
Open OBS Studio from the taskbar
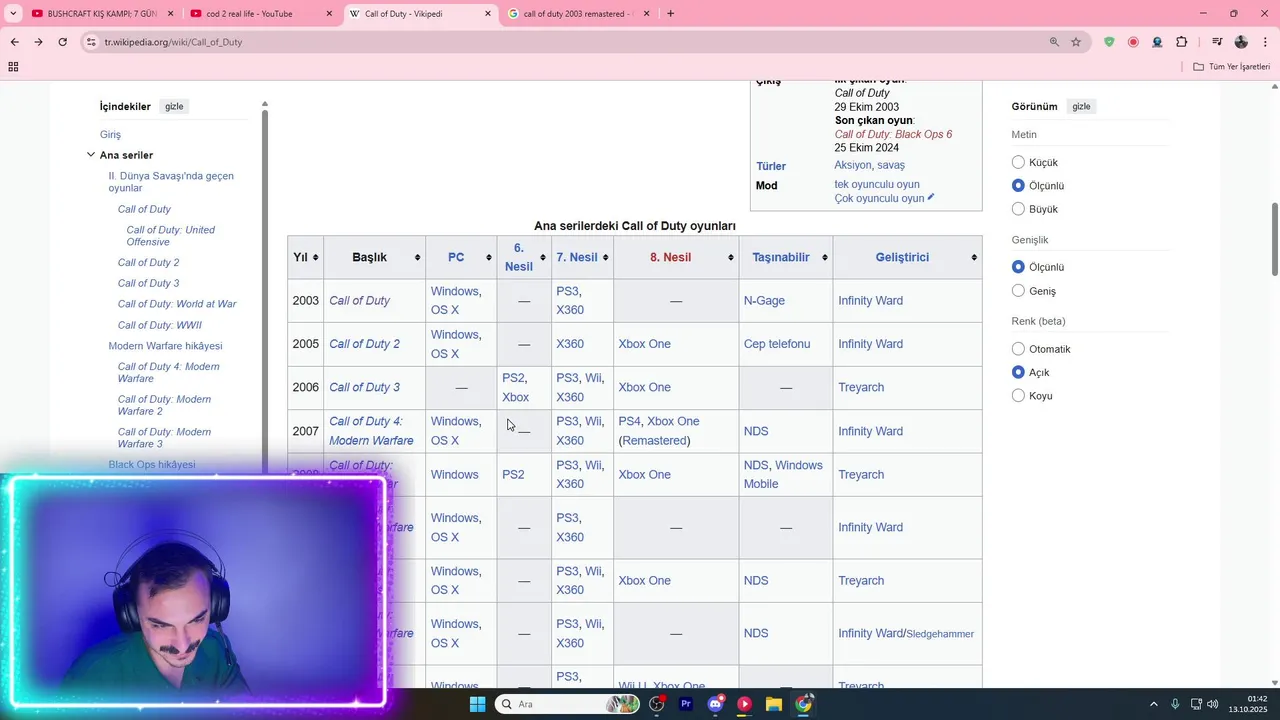pyautogui.click(x=657, y=704)
